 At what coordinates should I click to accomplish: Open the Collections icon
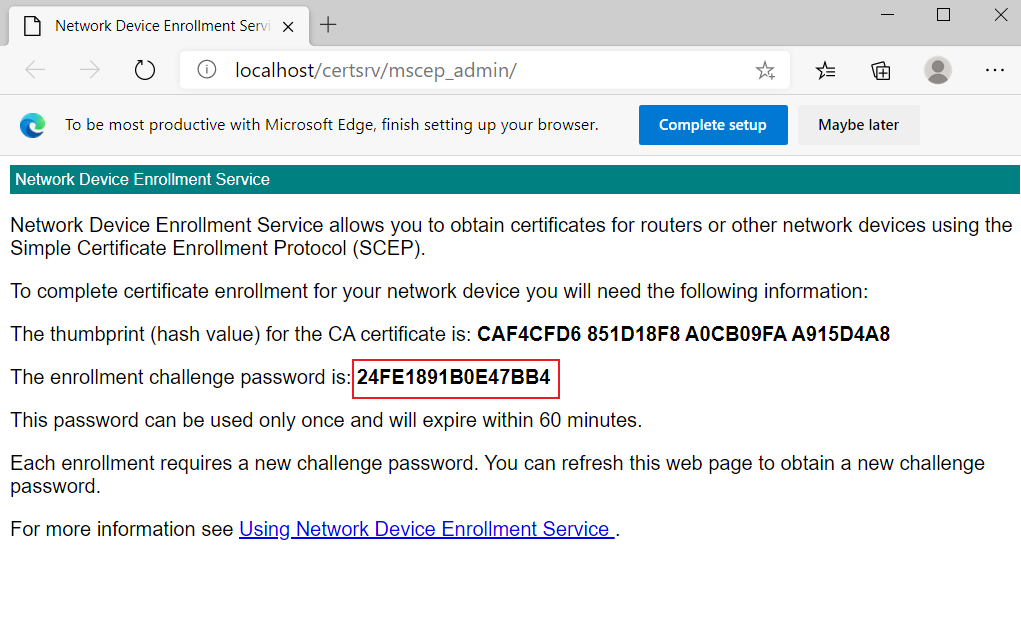[x=881, y=70]
